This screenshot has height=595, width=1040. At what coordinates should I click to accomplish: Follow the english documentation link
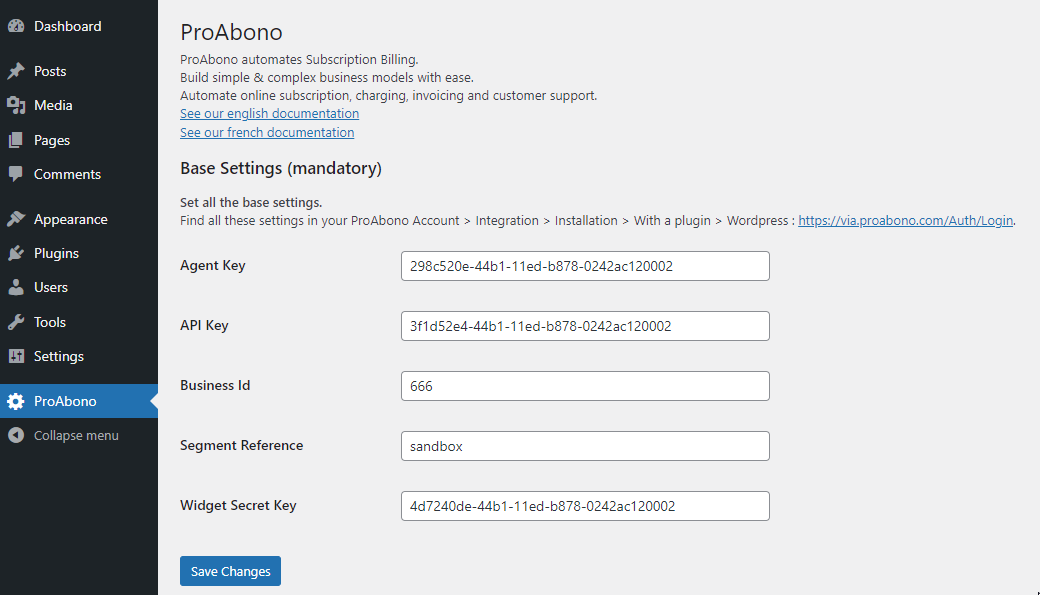tap(269, 113)
